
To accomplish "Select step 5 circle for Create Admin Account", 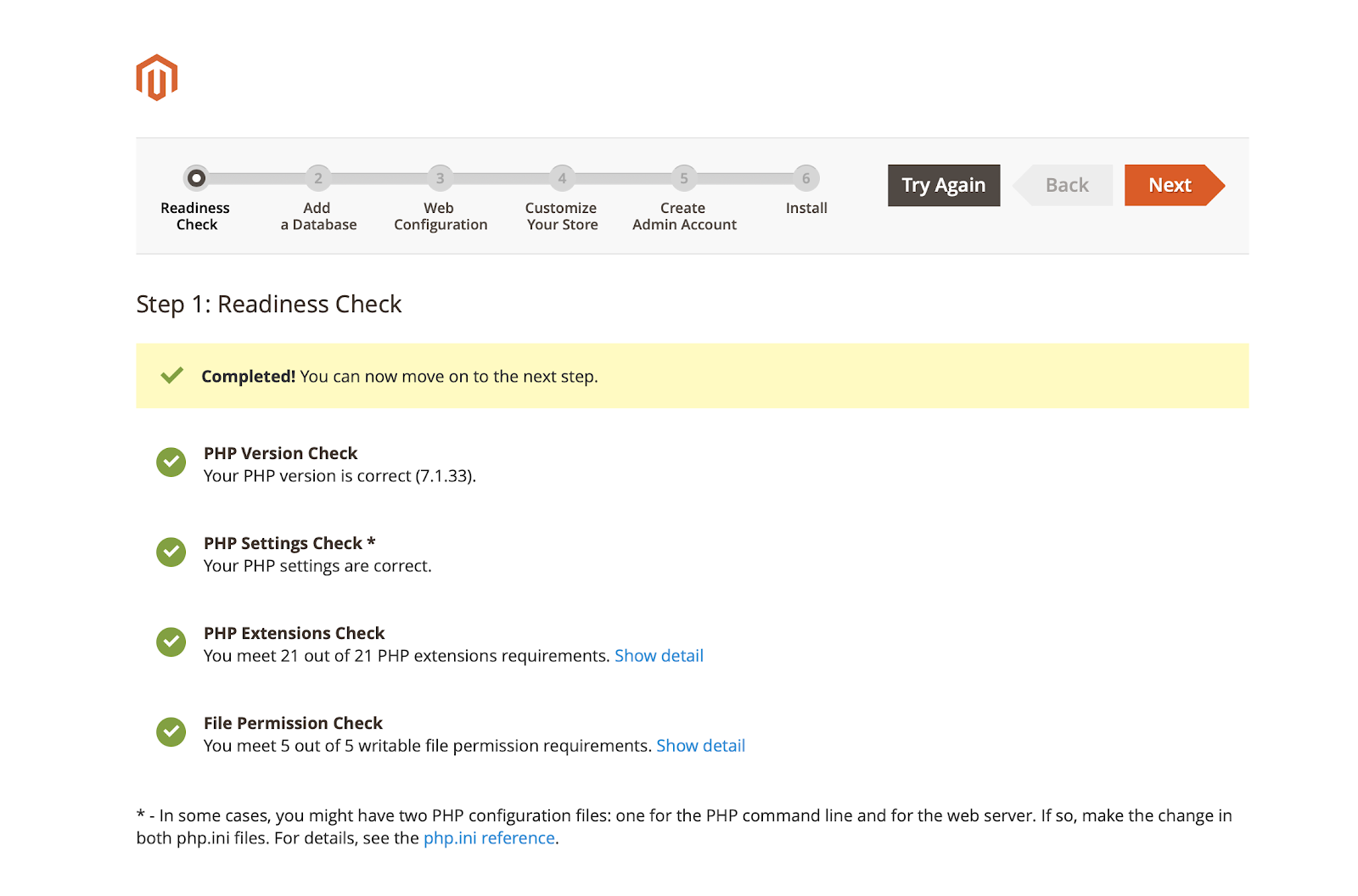I will [x=684, y=178].
